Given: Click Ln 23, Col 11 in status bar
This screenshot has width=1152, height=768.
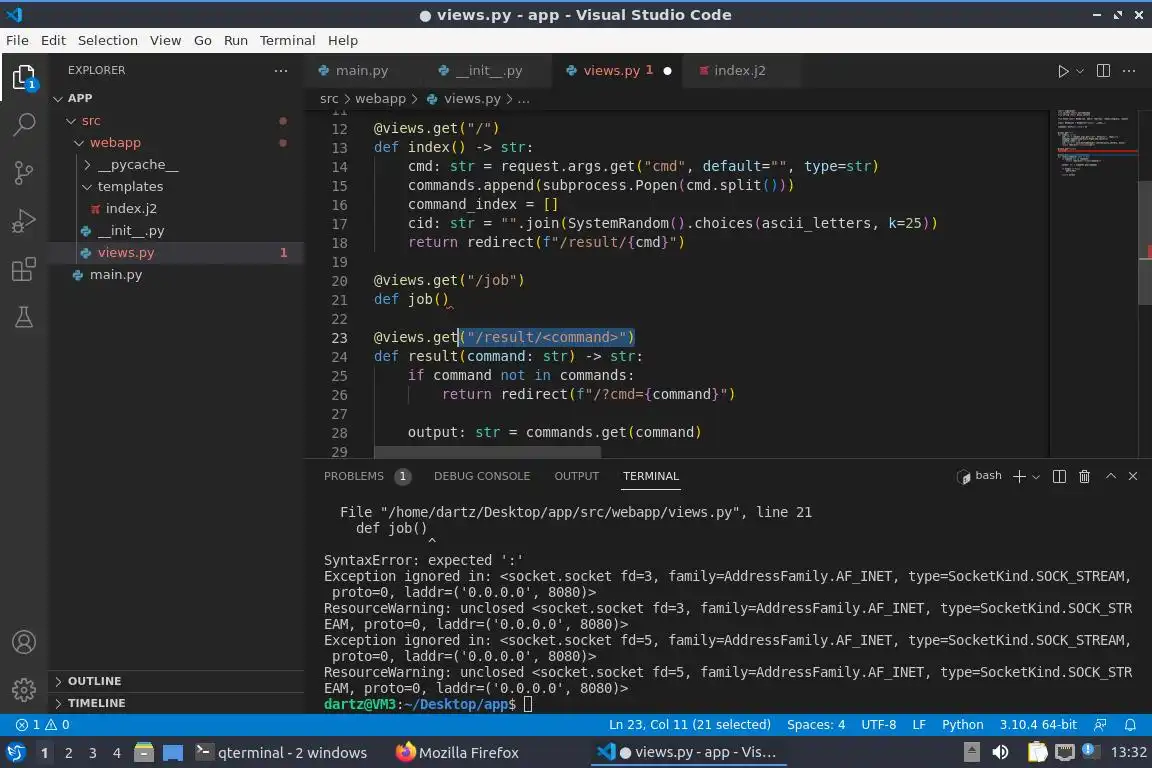Looking at the screenshot, I should pos(689,725).
